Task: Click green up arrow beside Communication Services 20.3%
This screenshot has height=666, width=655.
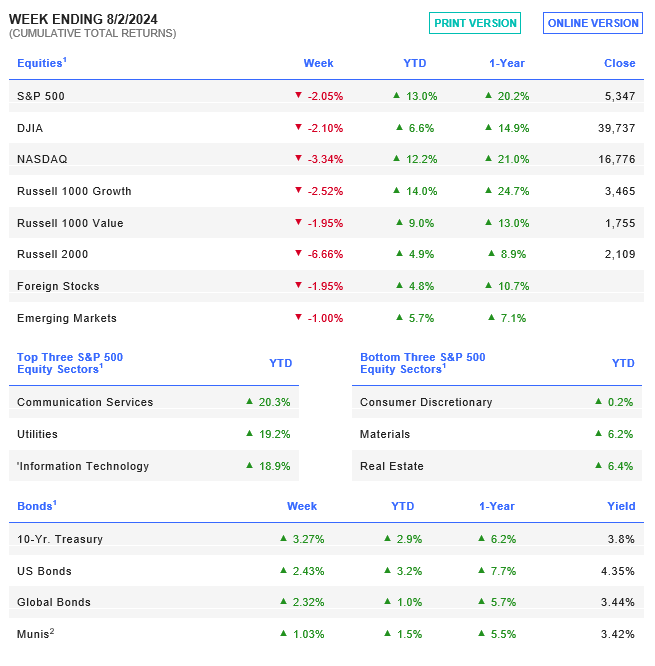Action: [250, 401]
